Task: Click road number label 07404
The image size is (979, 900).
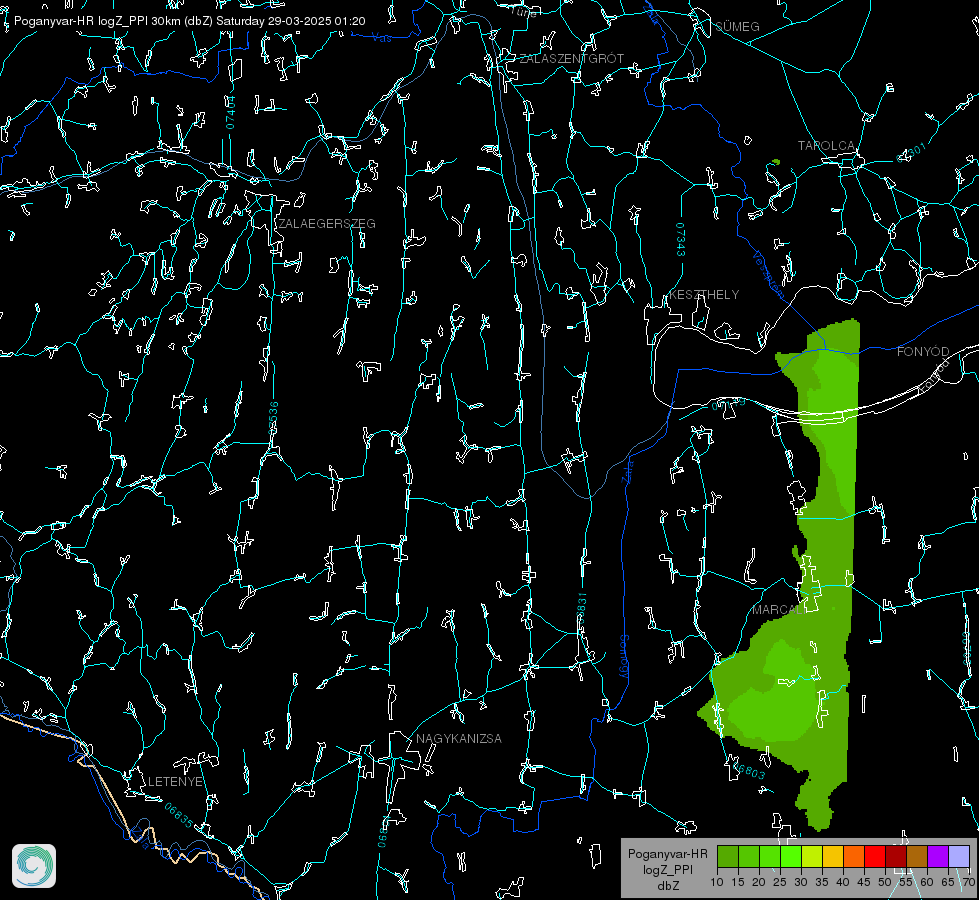Action: [x=230, y=113]
